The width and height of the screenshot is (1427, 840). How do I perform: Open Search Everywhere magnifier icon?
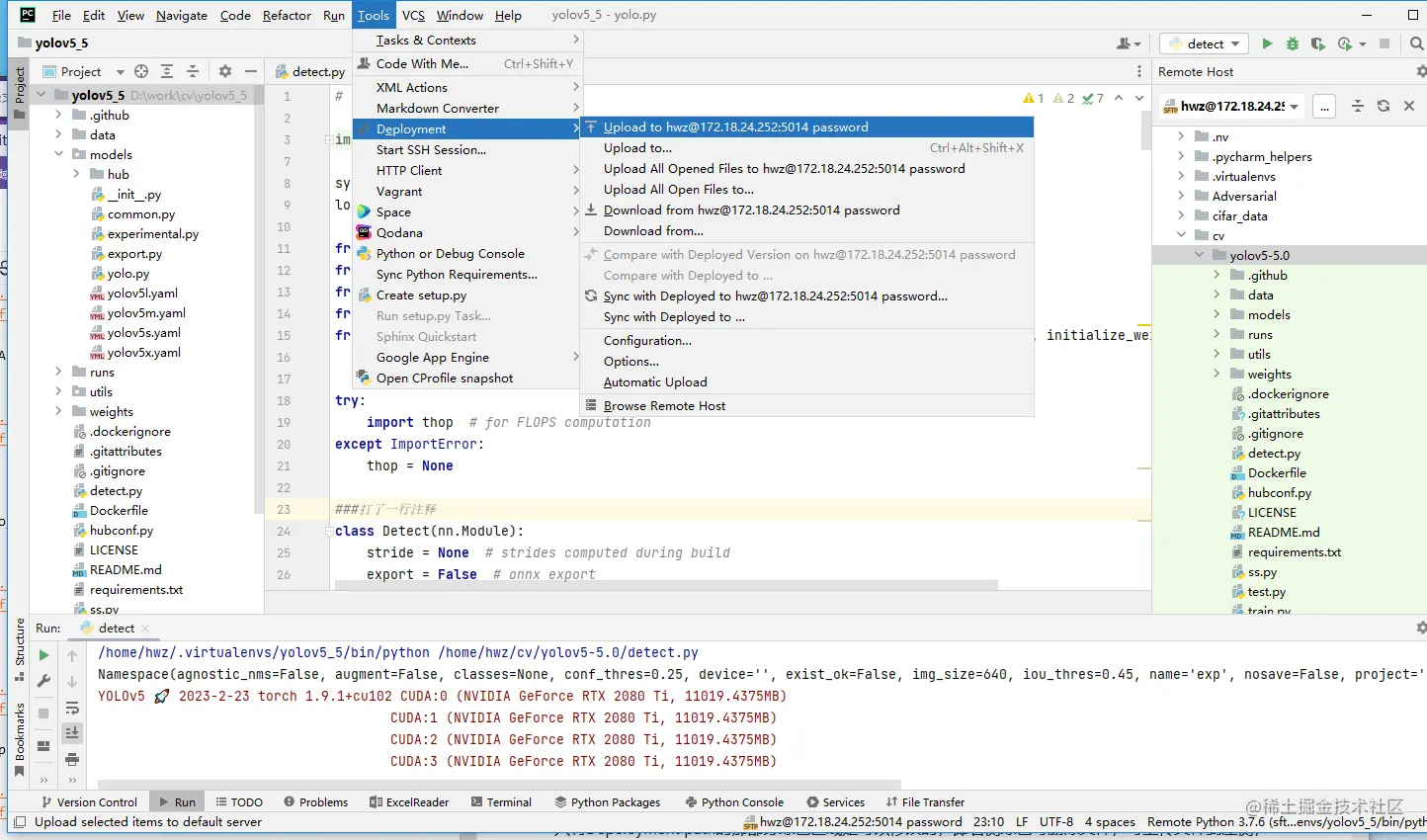(x=1416, y=43)
